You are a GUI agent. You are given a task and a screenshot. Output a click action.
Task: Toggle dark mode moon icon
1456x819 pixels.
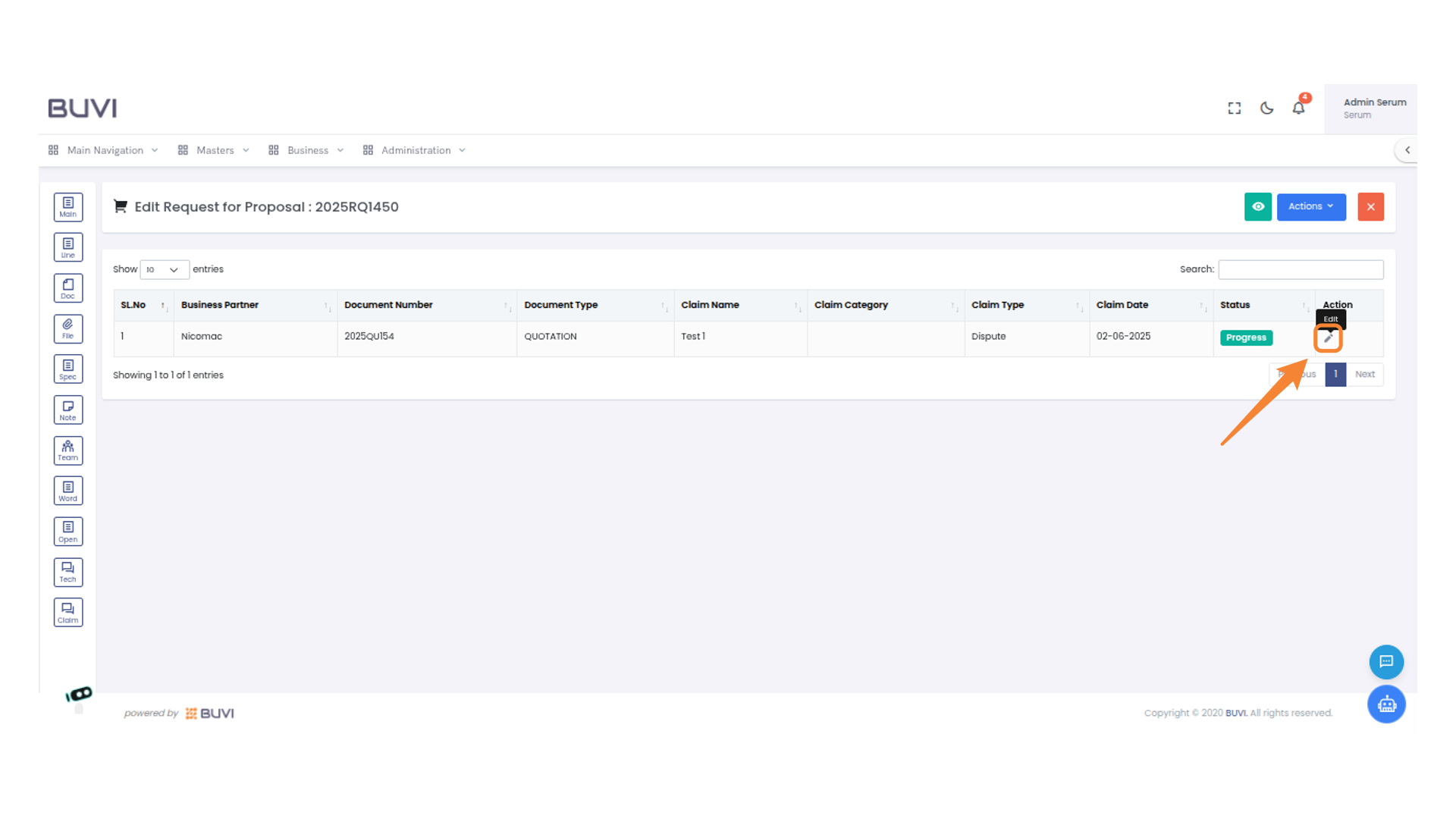[1266, 108]
